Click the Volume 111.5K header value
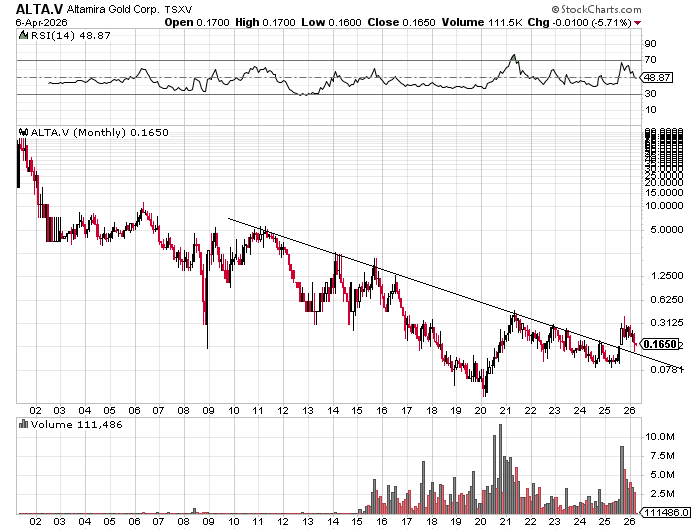The image size is (700, 530). tap(482, 22)
